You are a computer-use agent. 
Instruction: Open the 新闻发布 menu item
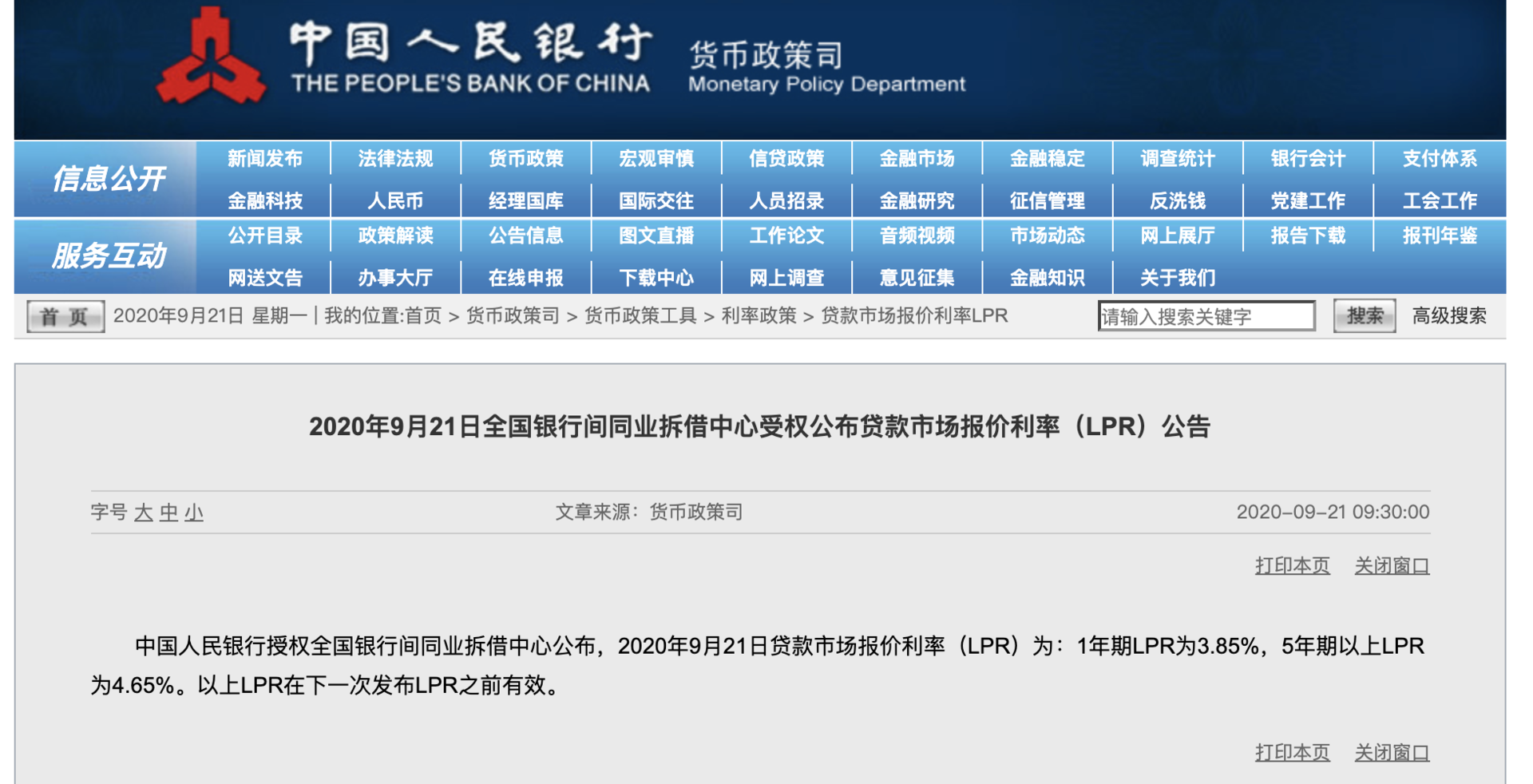point(264,159)
